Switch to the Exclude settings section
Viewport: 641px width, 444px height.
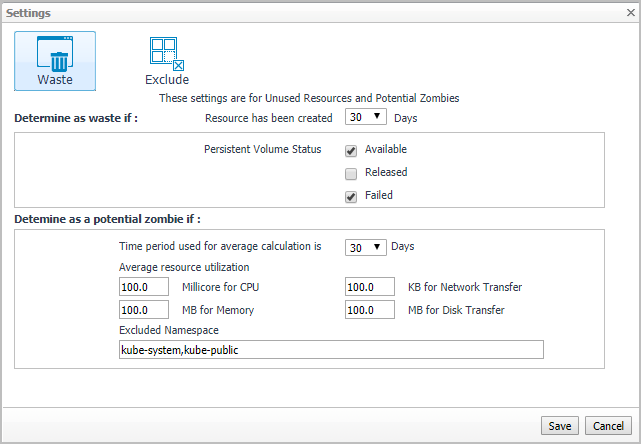(167, 60)
